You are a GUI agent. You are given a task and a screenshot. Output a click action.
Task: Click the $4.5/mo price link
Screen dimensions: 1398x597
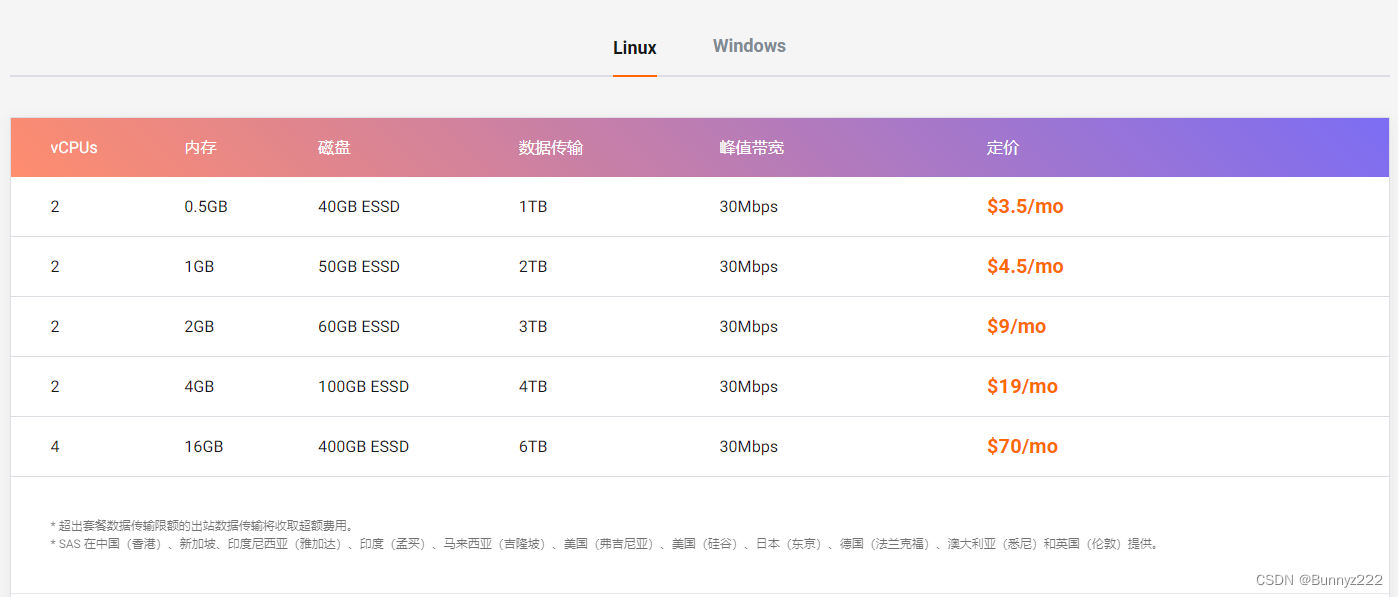1025,266
